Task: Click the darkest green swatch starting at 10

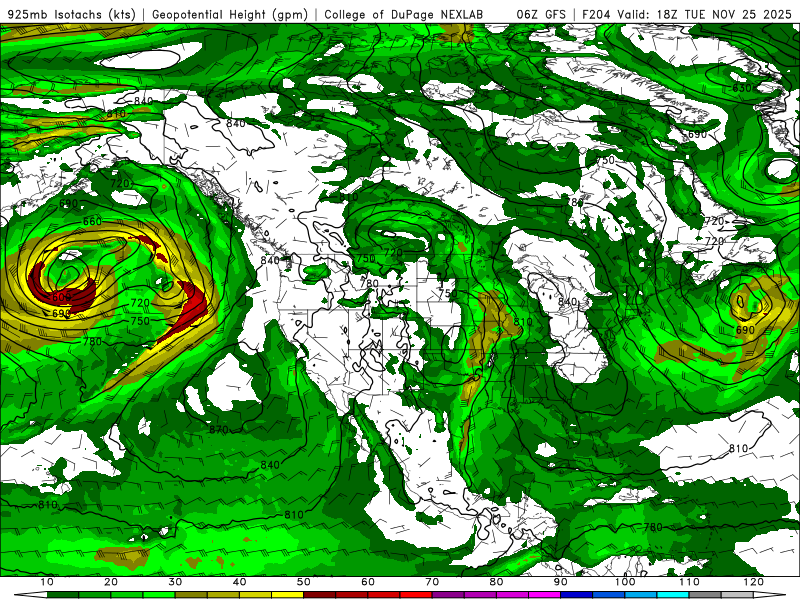Action: [63, 595]
